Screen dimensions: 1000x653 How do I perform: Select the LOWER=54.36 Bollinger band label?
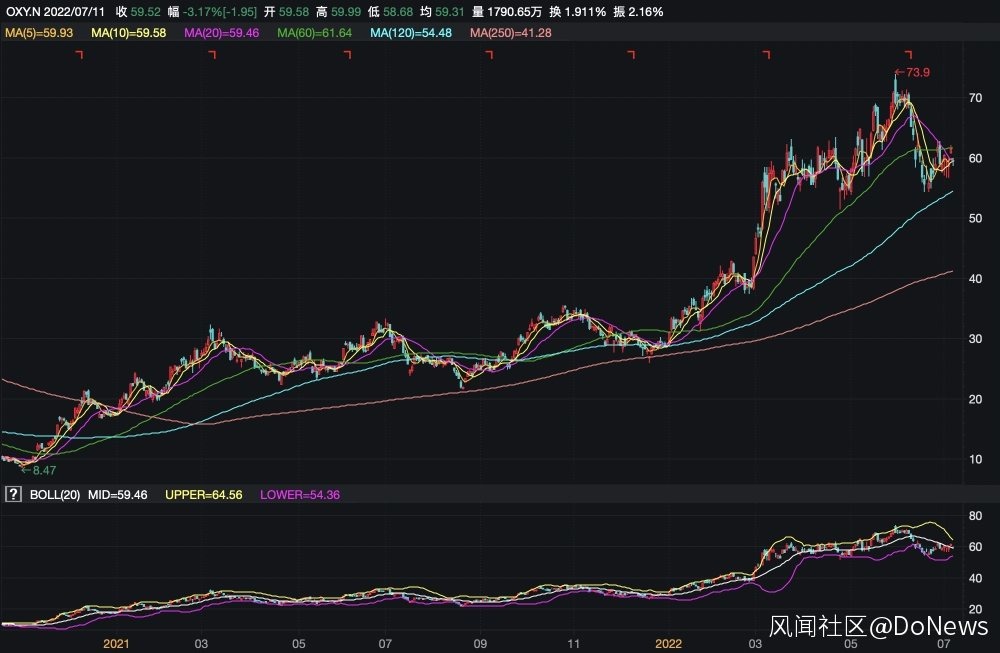[x=299, y=494]
